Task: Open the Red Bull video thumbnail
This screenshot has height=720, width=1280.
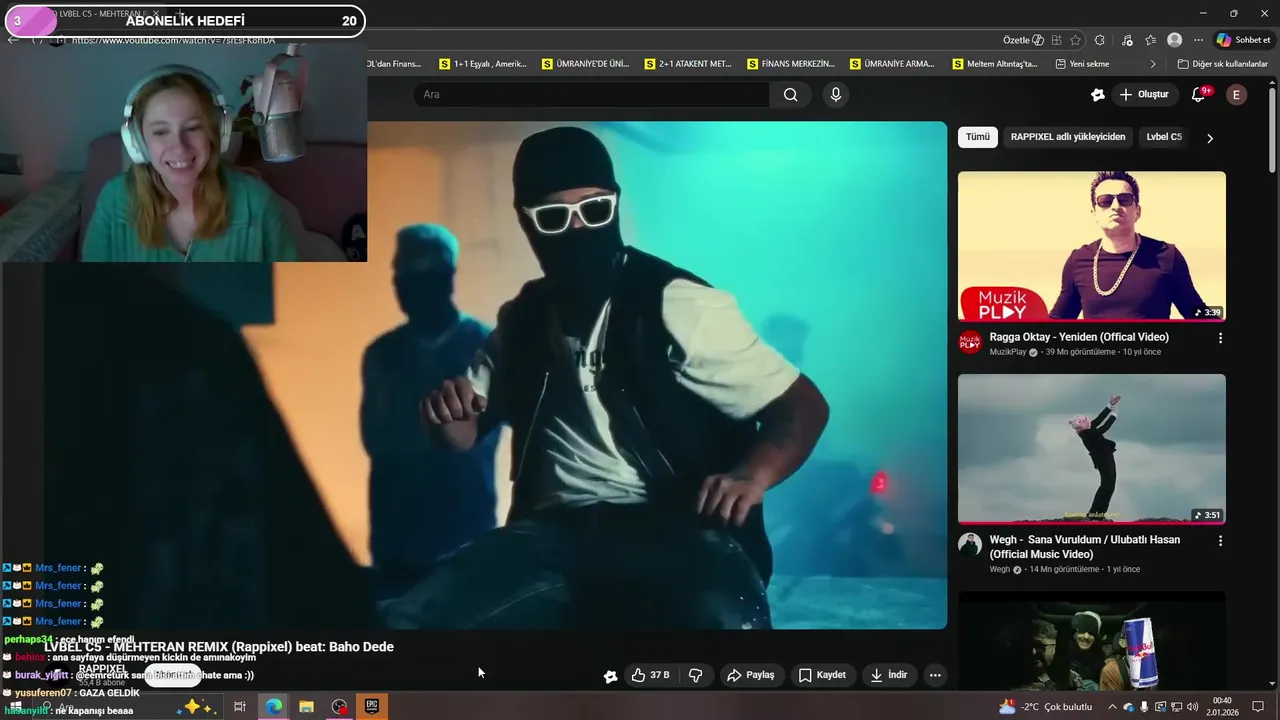Action: 1092,641
